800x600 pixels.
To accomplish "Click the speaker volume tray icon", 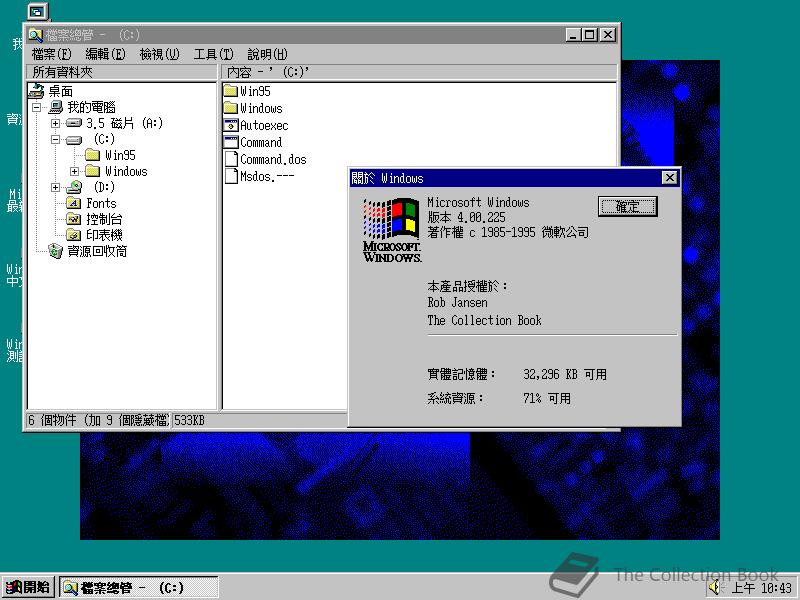I will pyautogui.click(x=715, y=587).
